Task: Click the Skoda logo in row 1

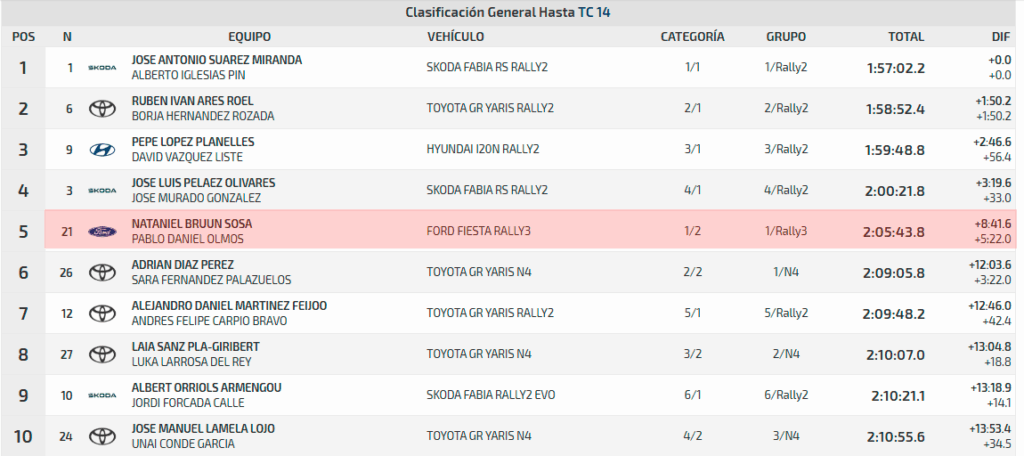Action: coord(103,67)
